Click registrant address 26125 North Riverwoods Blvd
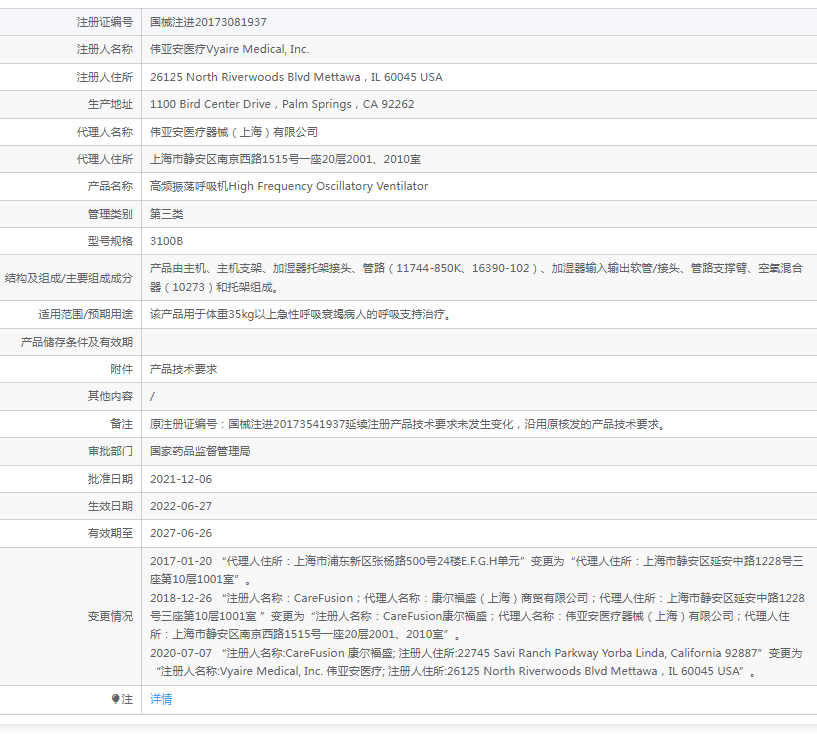The width and height of the screenshot is (817, 738). 296,77
